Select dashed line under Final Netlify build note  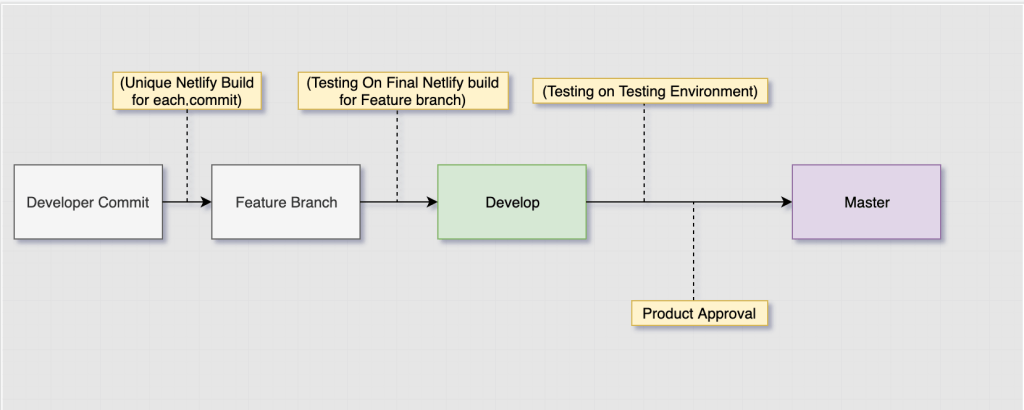(398, 155)
